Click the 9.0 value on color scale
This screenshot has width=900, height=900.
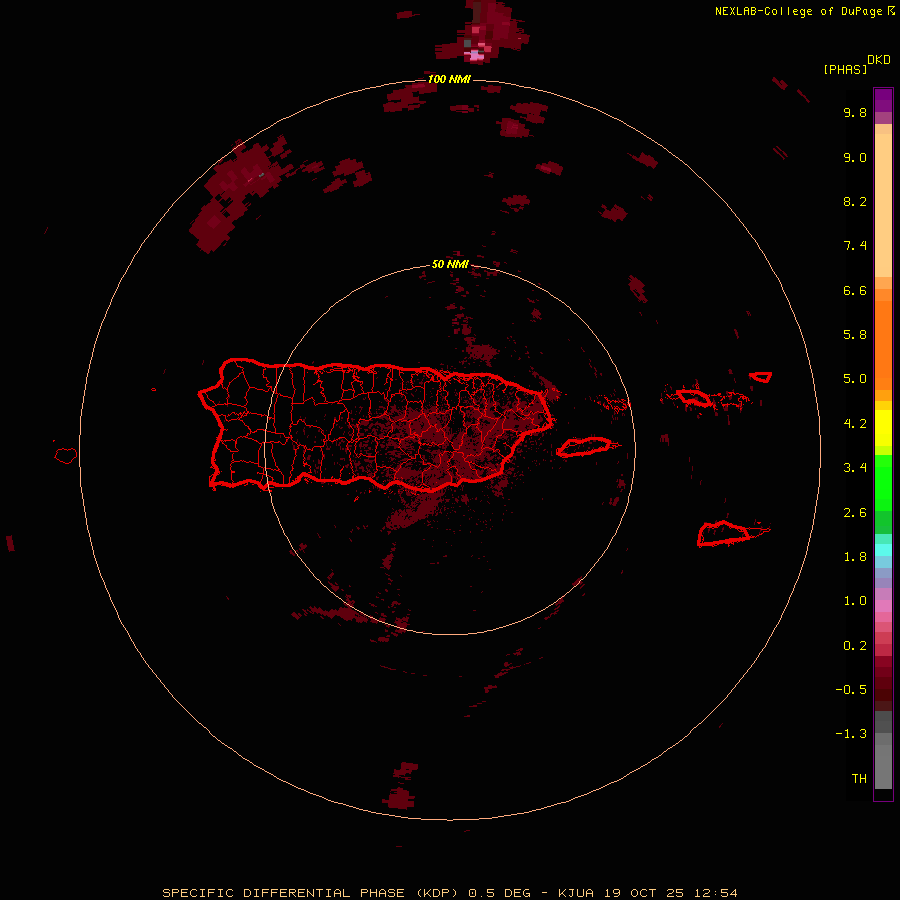point(855,157)
